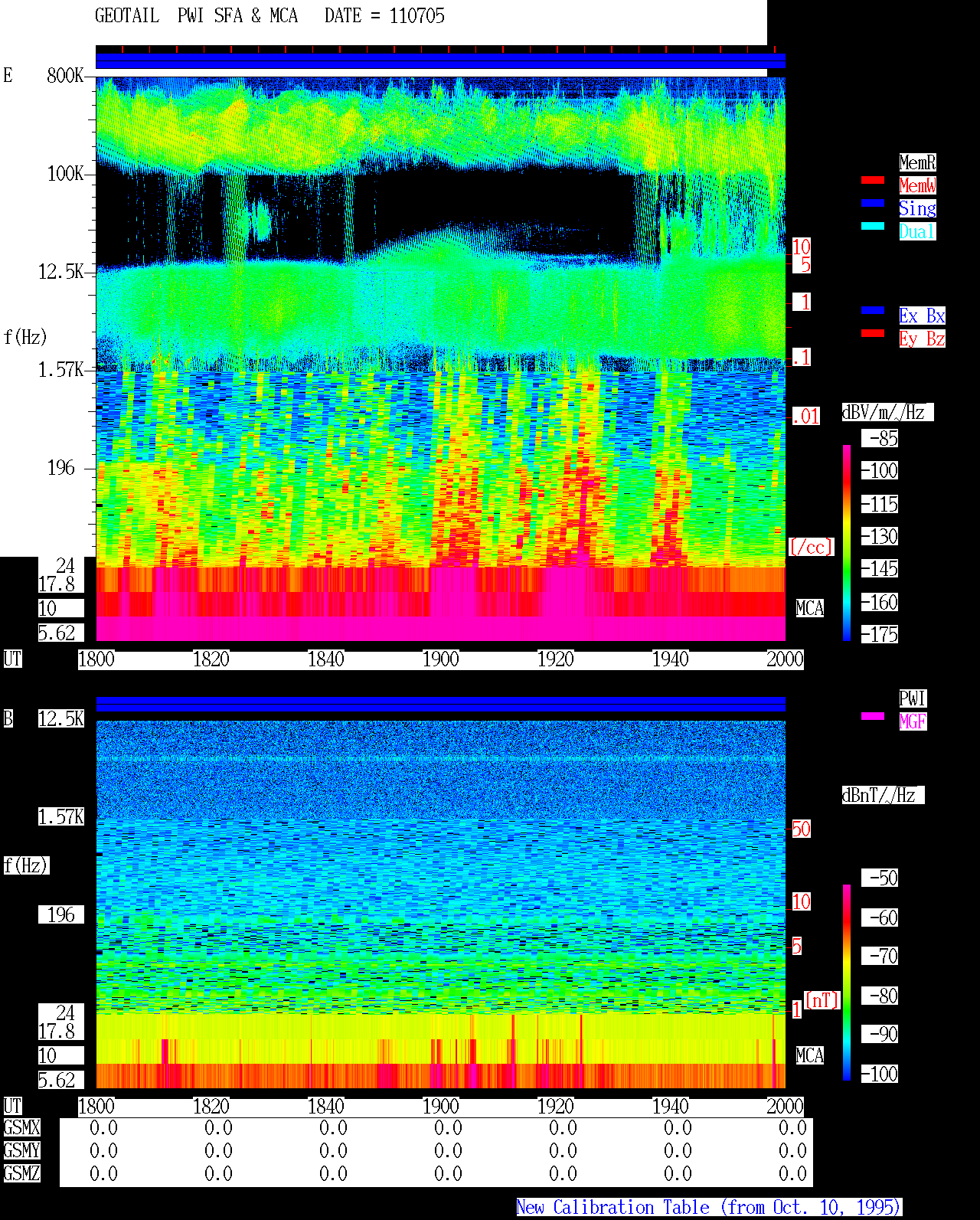980x1220 pixels.
Task: Click the blue Sing legend swatch
Action: 873,203
